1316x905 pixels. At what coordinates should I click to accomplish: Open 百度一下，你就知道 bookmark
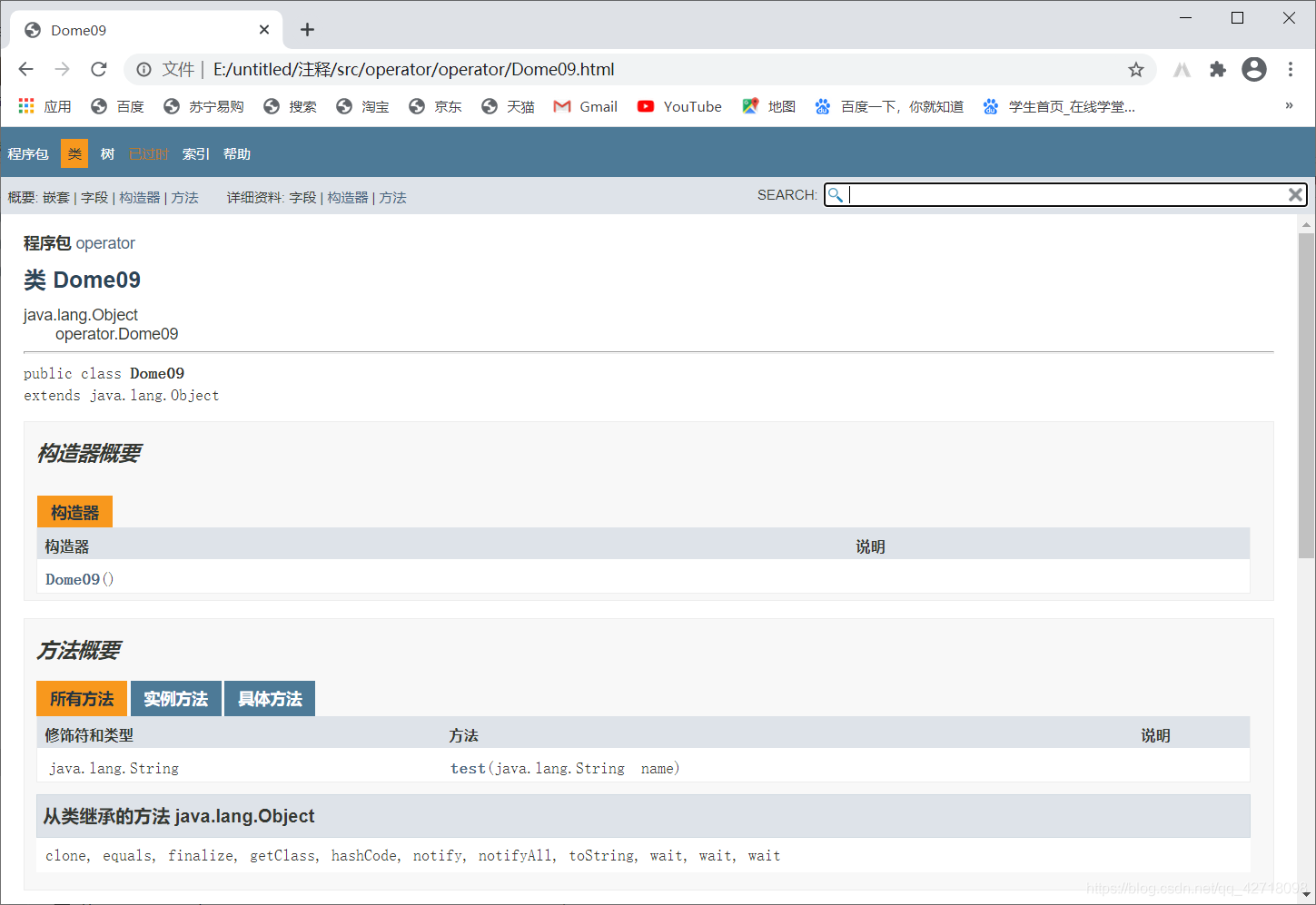pyautogui.click(x=889, y=106)
